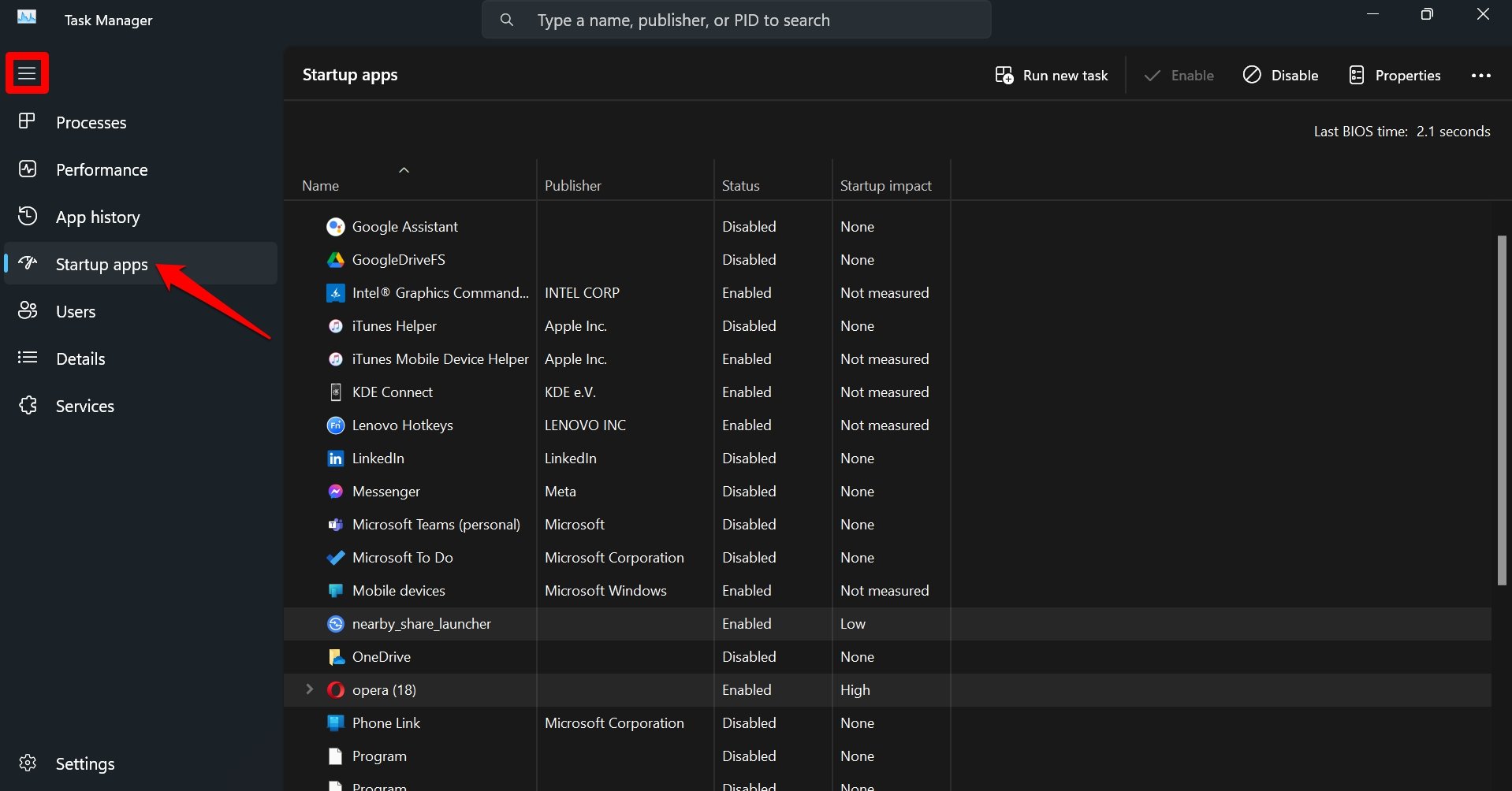Click the Intel Graphics Command icon
This screenshot has height=791, width=1512.
335,293
